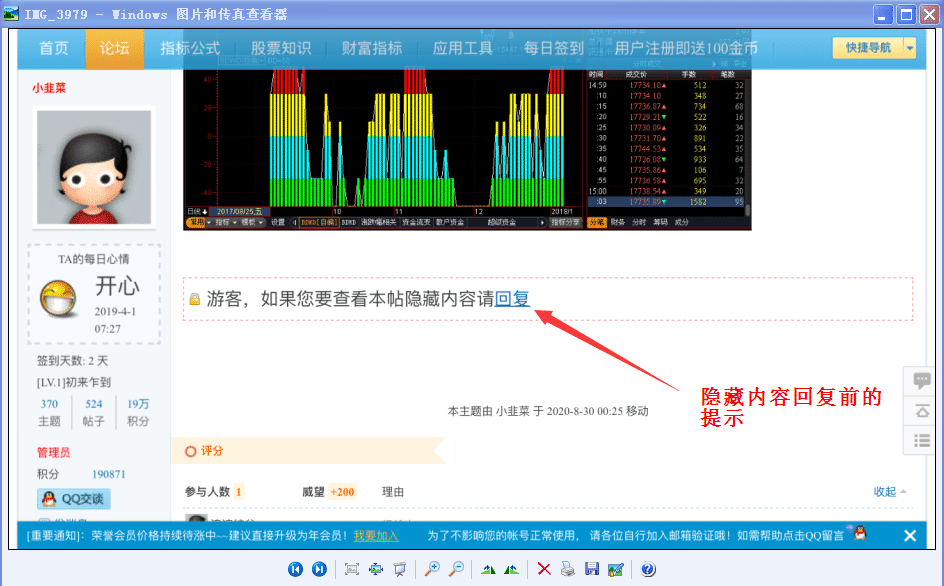Select the Zoom Out magnifier tool
Image resolution: width=944 pixels, height=586 pixels.
[x=457, y=568]
